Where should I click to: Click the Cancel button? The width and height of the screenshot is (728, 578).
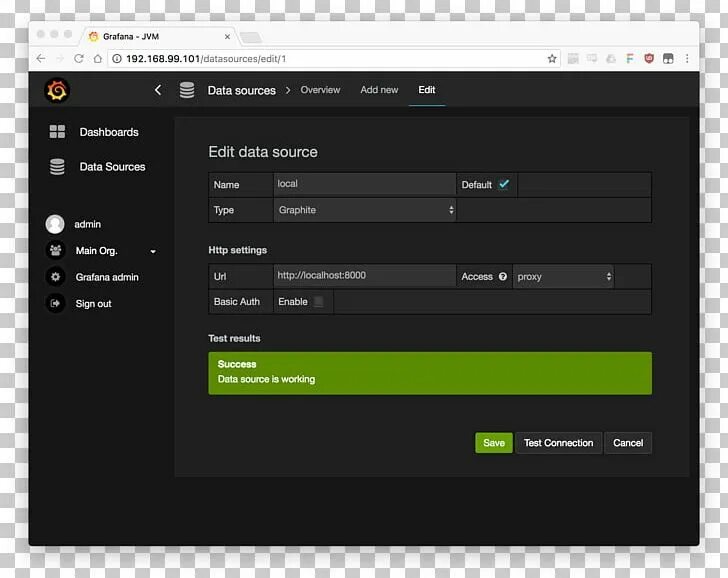click(628, 443)
